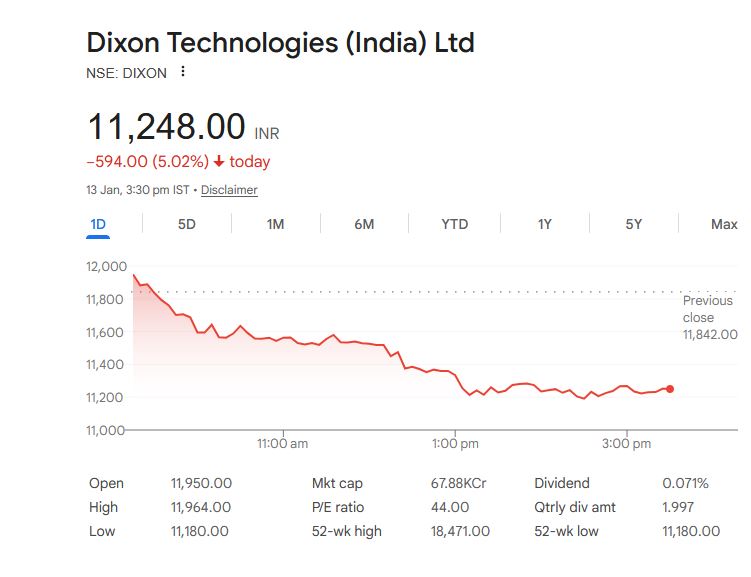
Task: Switch to the YTD tab
Action: point(454,224)
